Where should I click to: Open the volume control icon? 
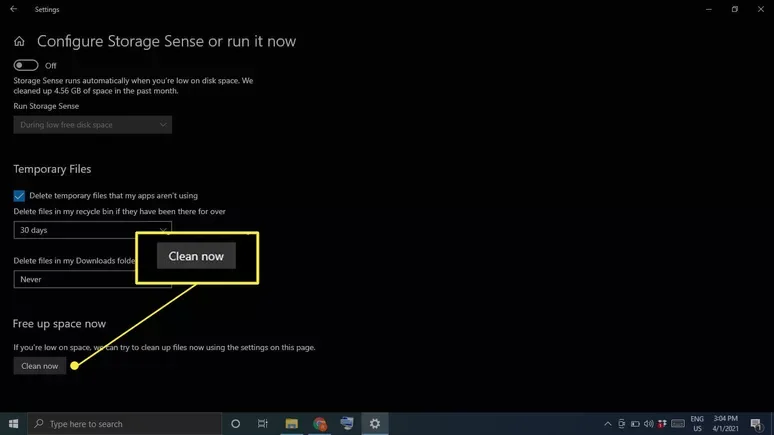[x=649, y=424]
